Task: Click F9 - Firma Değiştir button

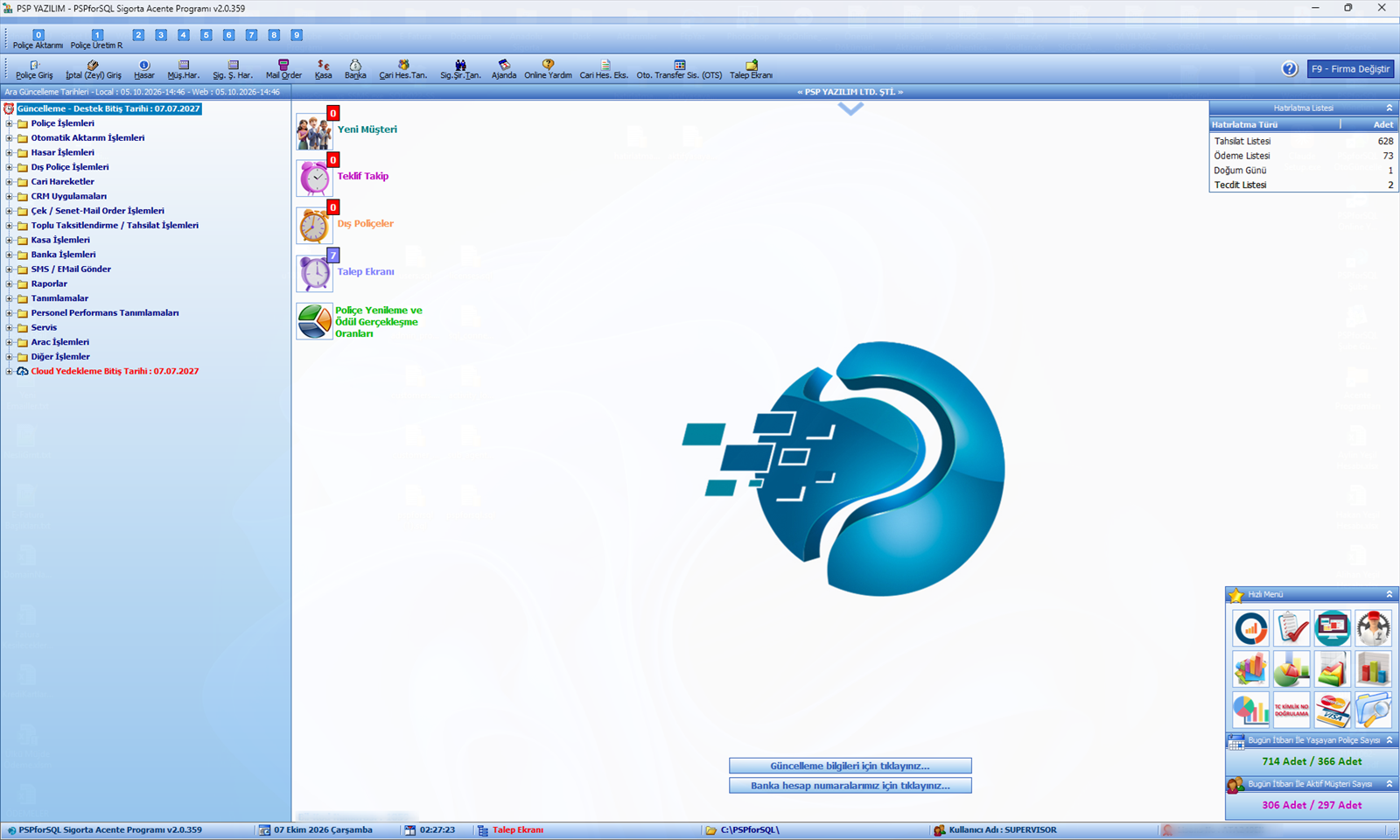Action: pyautogui.click(x=1350, y=69)
